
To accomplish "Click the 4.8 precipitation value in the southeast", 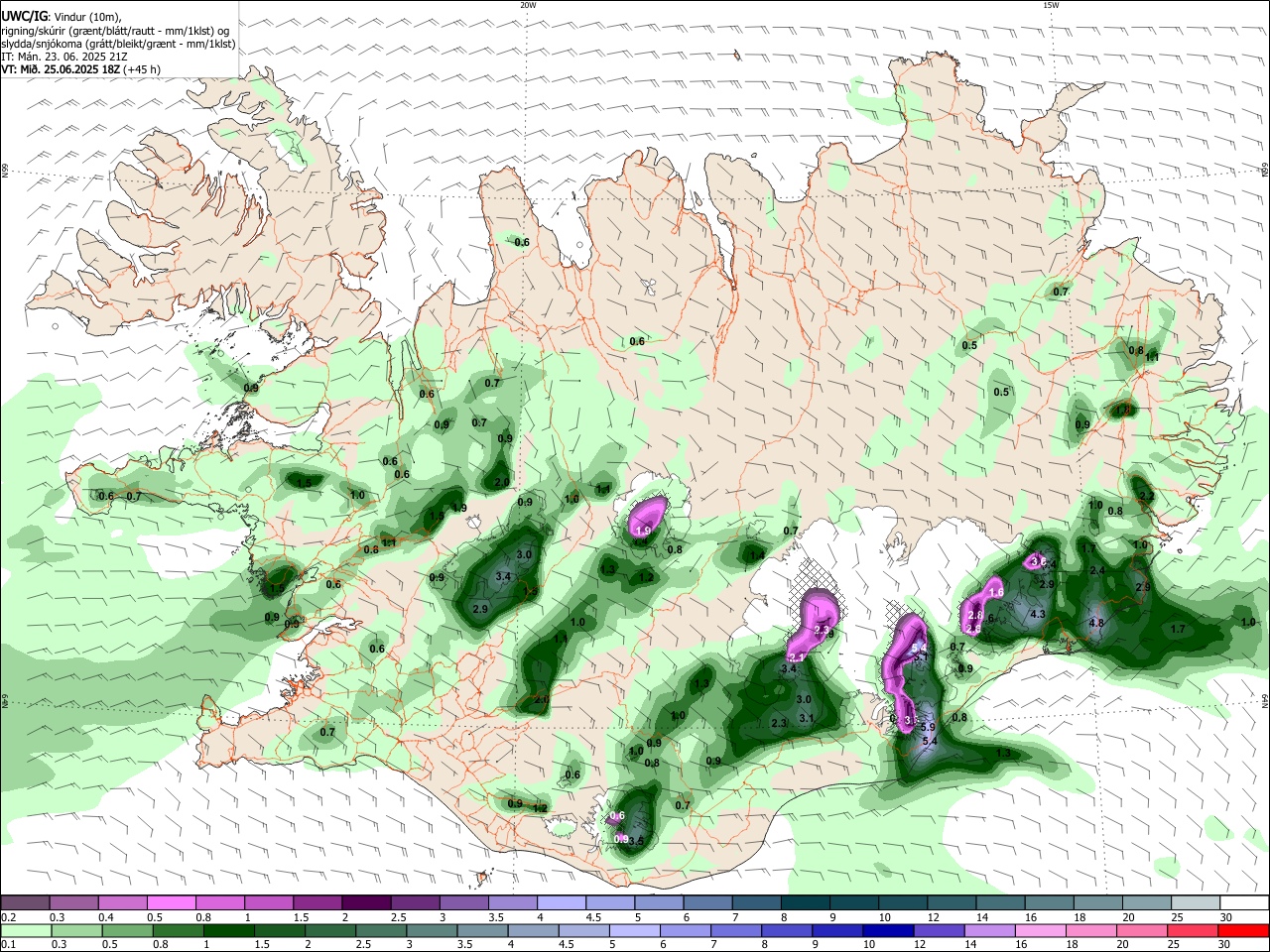I will [1096, 623].
